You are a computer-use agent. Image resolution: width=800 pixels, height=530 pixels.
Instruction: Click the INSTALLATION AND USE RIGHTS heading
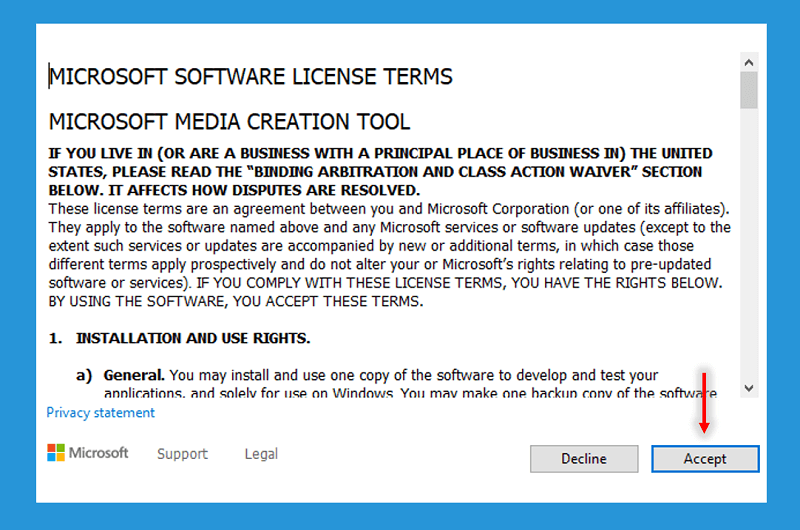click(193, 338)
